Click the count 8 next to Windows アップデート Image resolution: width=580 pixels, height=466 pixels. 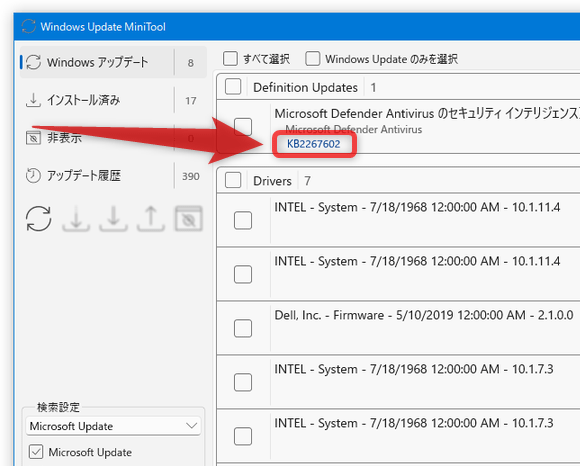coord(190,63)
